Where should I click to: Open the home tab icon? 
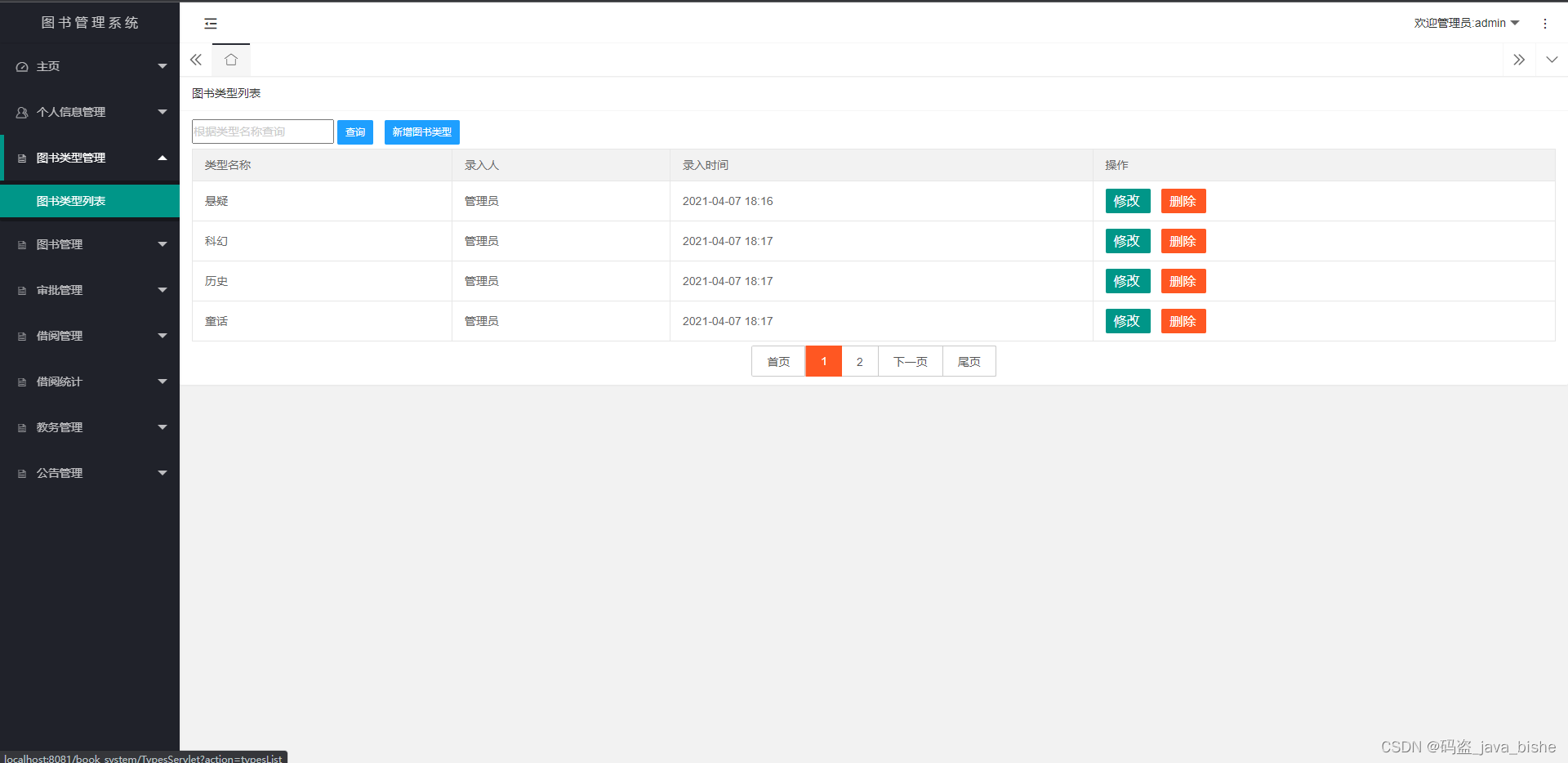(231, 60)
